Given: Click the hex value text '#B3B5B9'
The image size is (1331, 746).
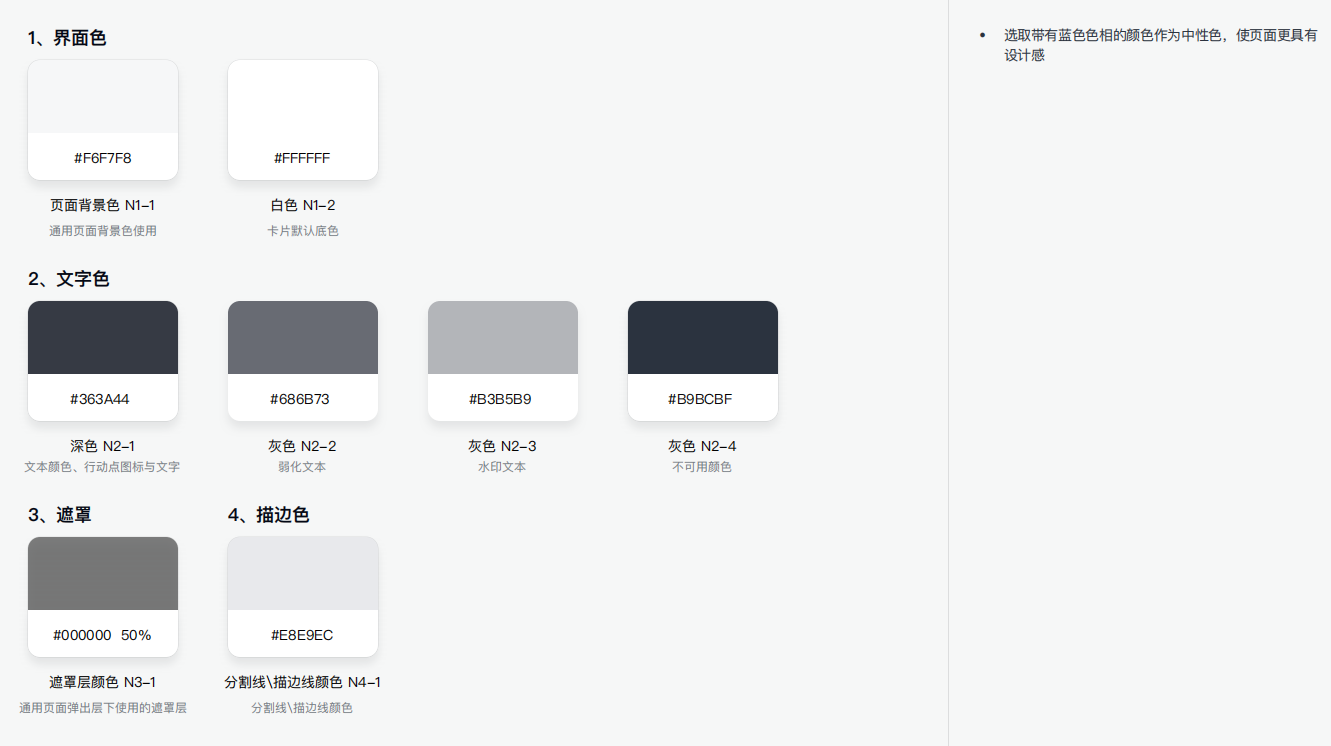Looking at the screenshot, I should (500, 399).
